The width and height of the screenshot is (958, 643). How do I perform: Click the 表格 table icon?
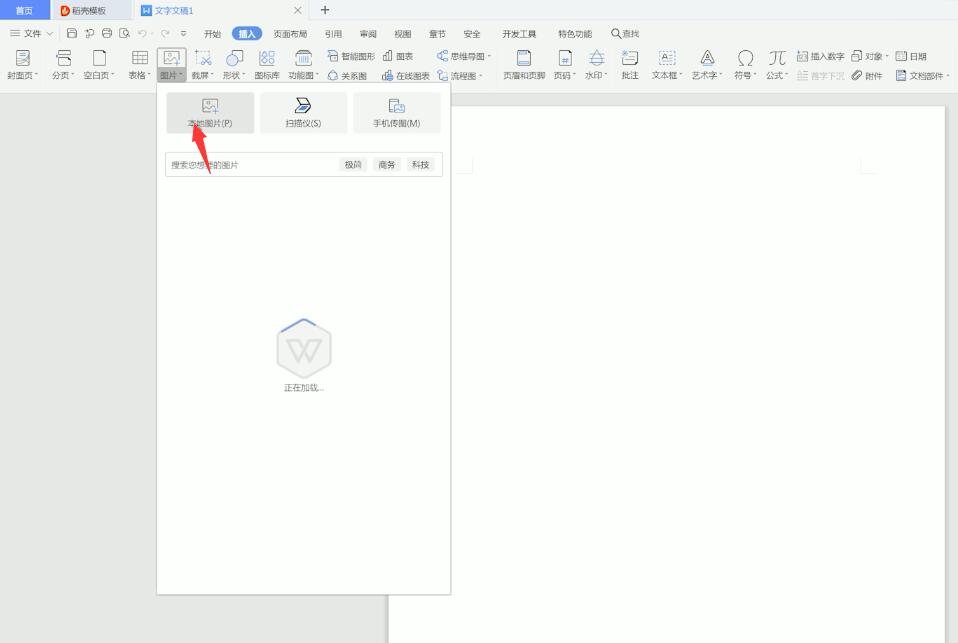click(x=140, y=58)
